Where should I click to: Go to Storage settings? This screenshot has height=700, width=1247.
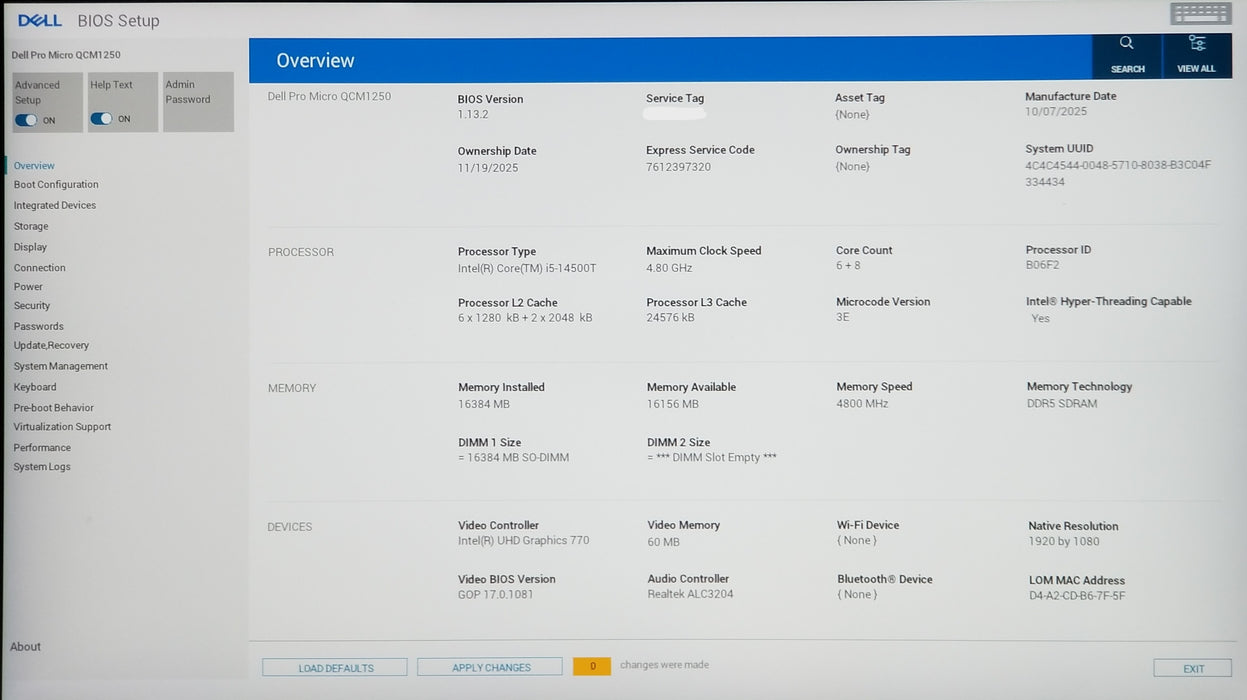[x=31, y=227]
